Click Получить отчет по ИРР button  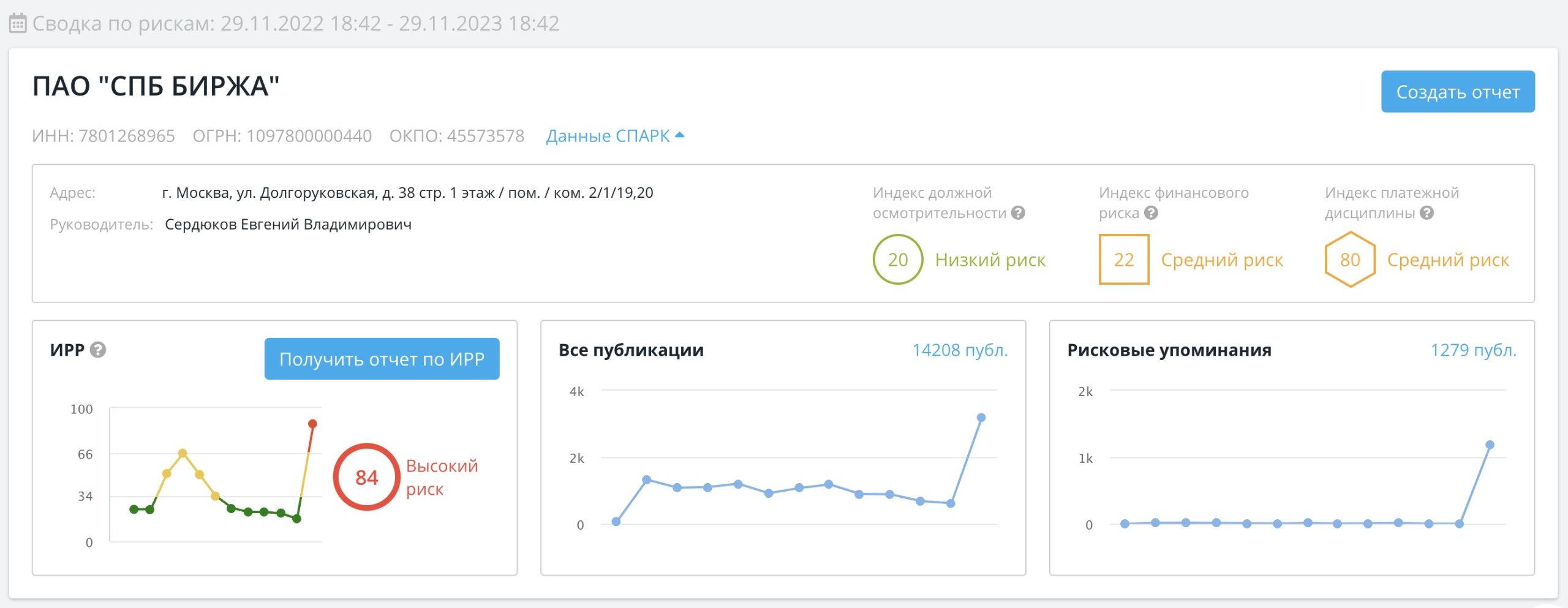(x=382, y=359)
